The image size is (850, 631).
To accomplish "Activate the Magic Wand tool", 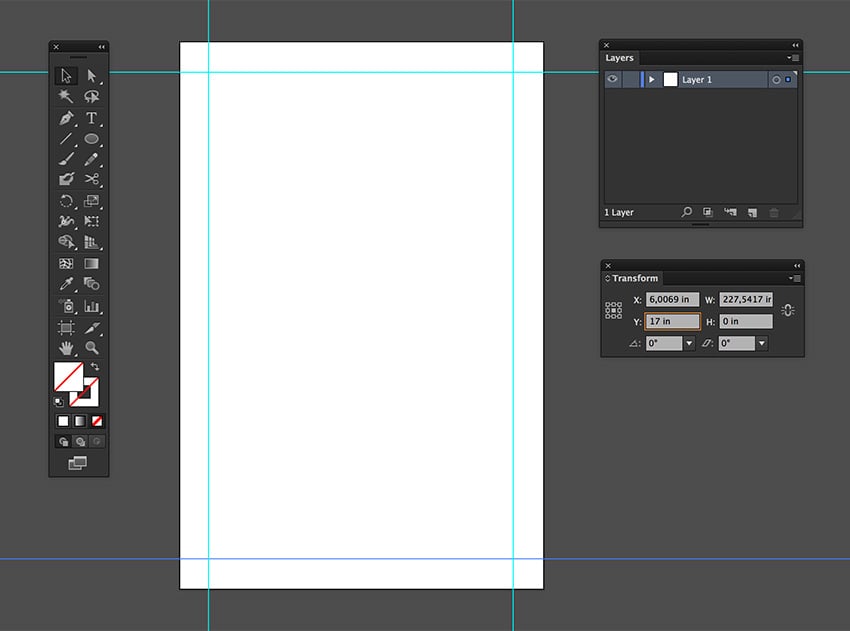I will (x=66, y=97).
